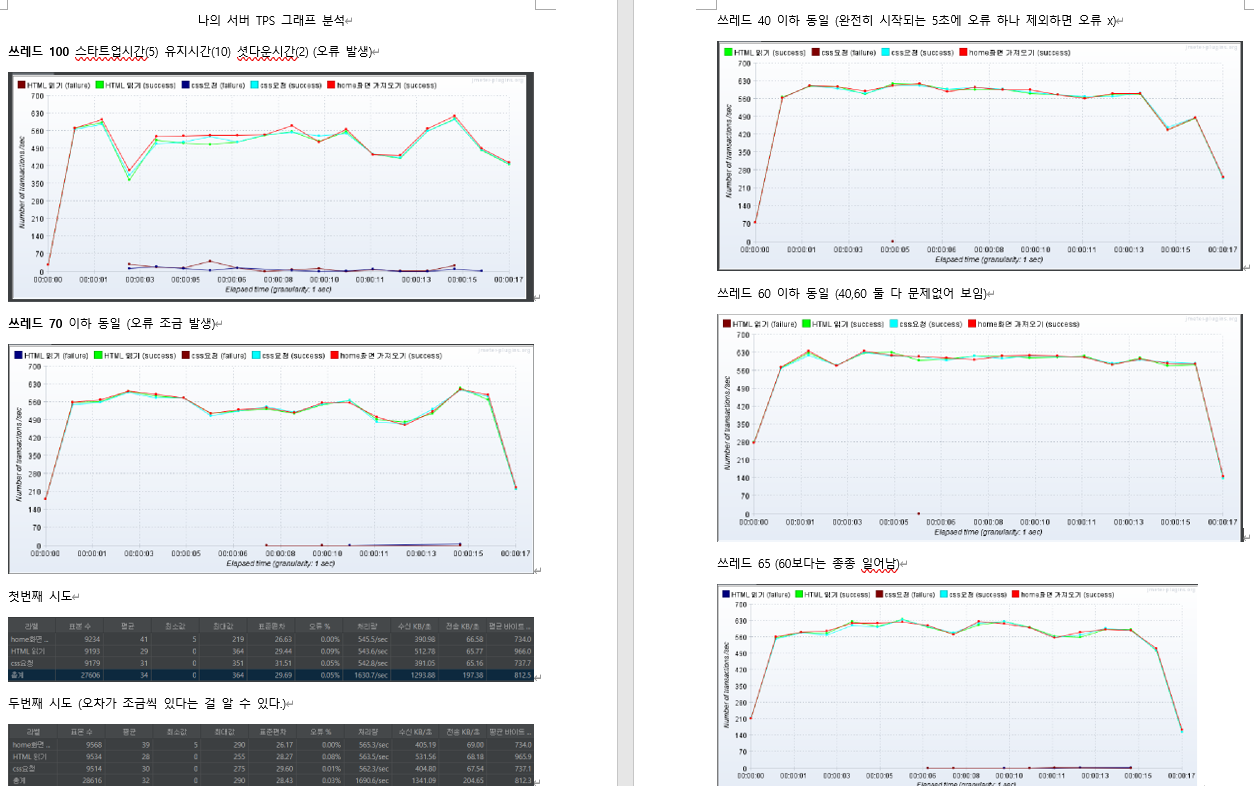The image size is (1254, 786).
Task: Select the 첫번째 시도 results table image
Action: point(271,651)
